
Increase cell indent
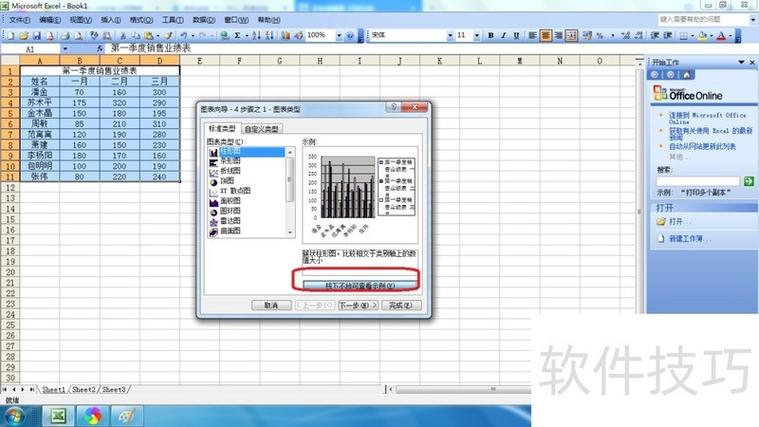coord(668,35)
